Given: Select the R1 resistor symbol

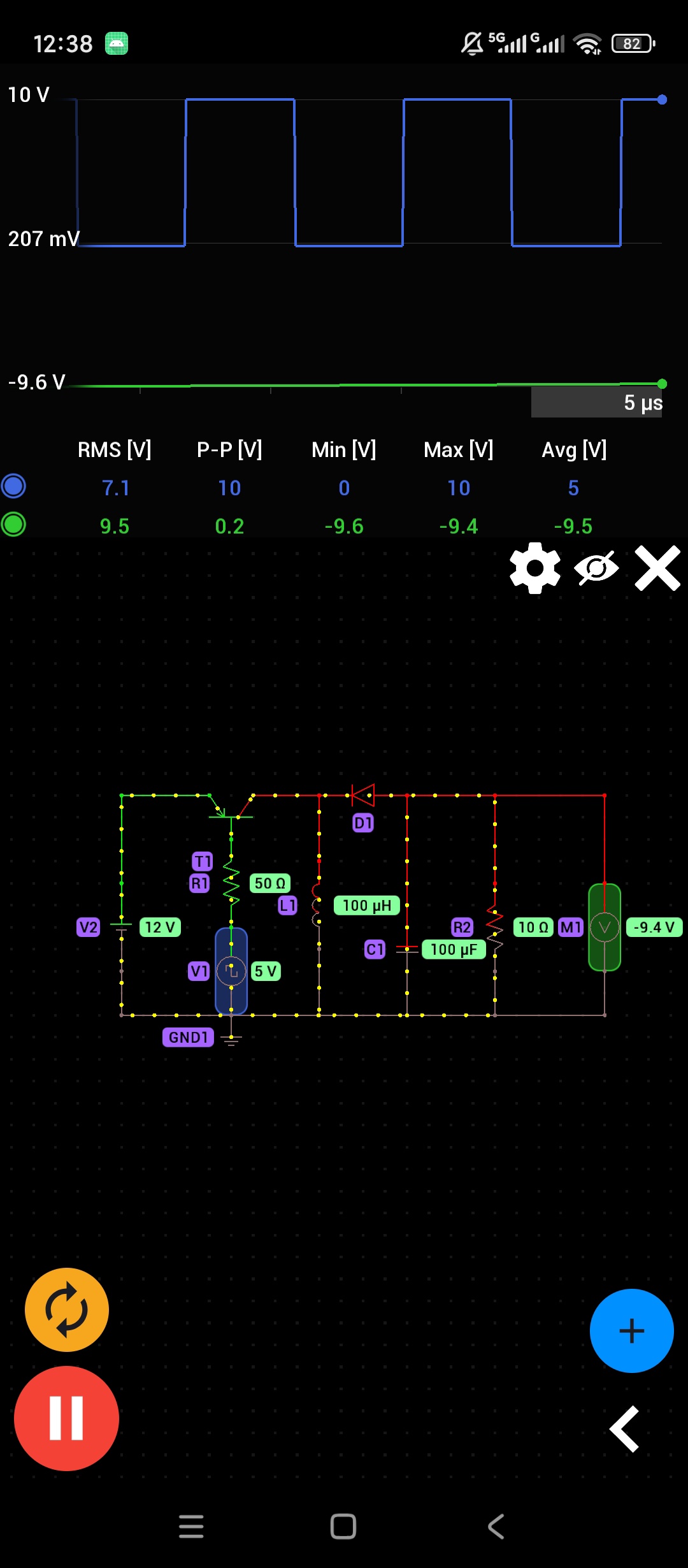Looking at the screenshot, I should coord(231,883).
